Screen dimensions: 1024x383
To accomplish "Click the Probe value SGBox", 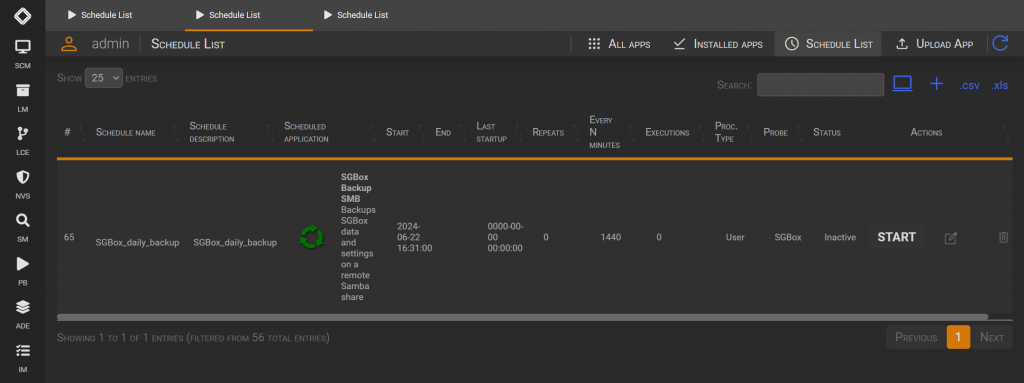I will (788, 237).
